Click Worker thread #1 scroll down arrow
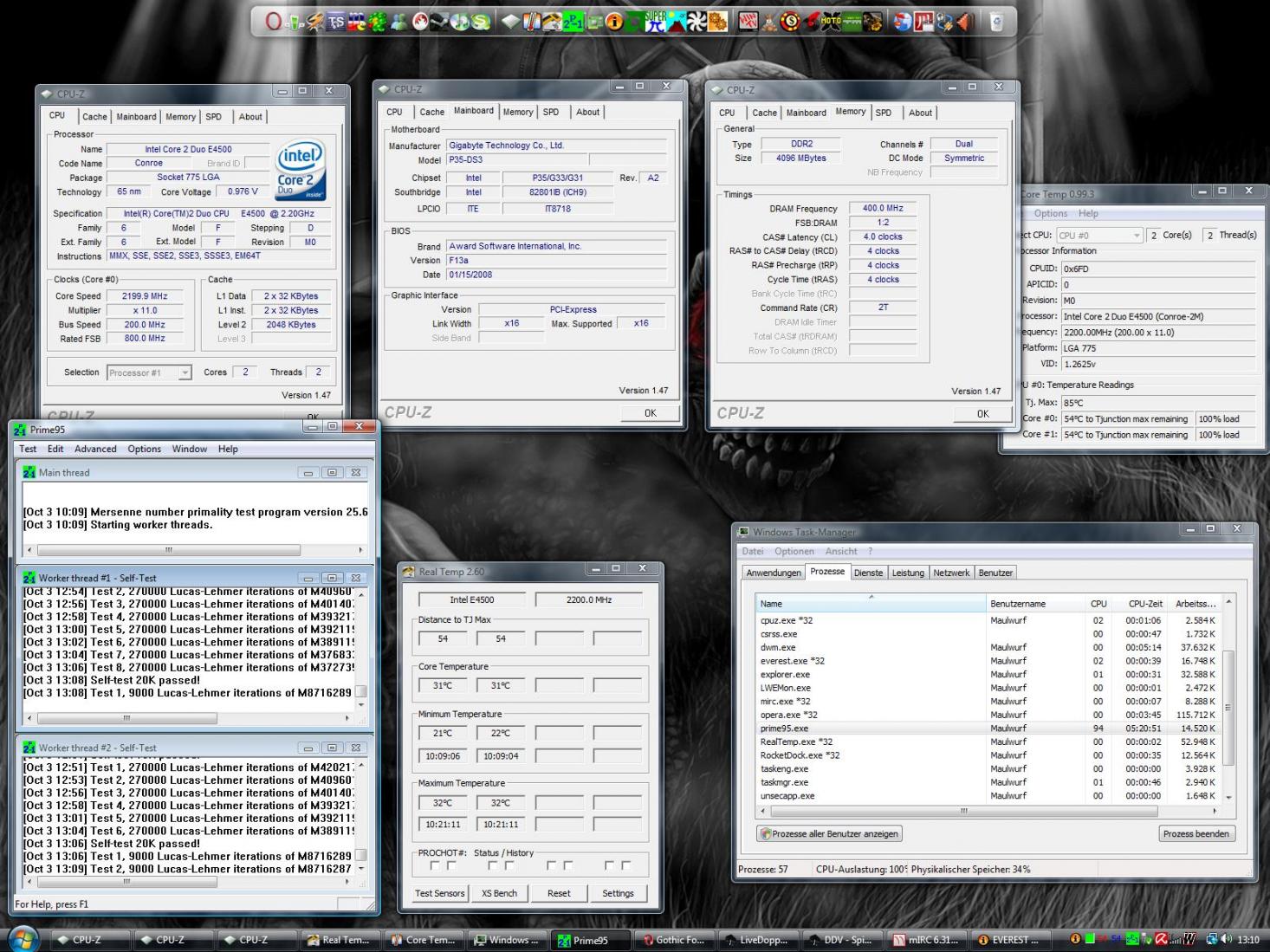 [361, 705]
